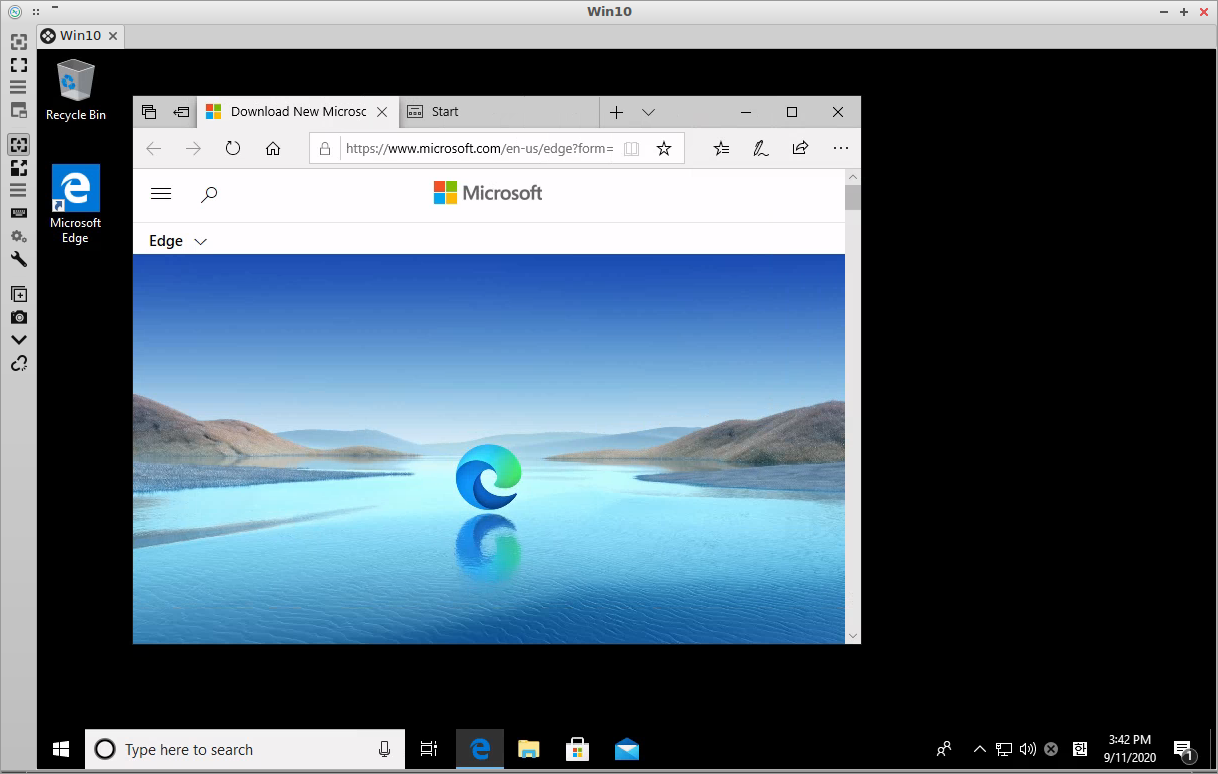Share this page icon
Image resolution: width=1218 pixels, height=774 pixels.
[800, 148]
